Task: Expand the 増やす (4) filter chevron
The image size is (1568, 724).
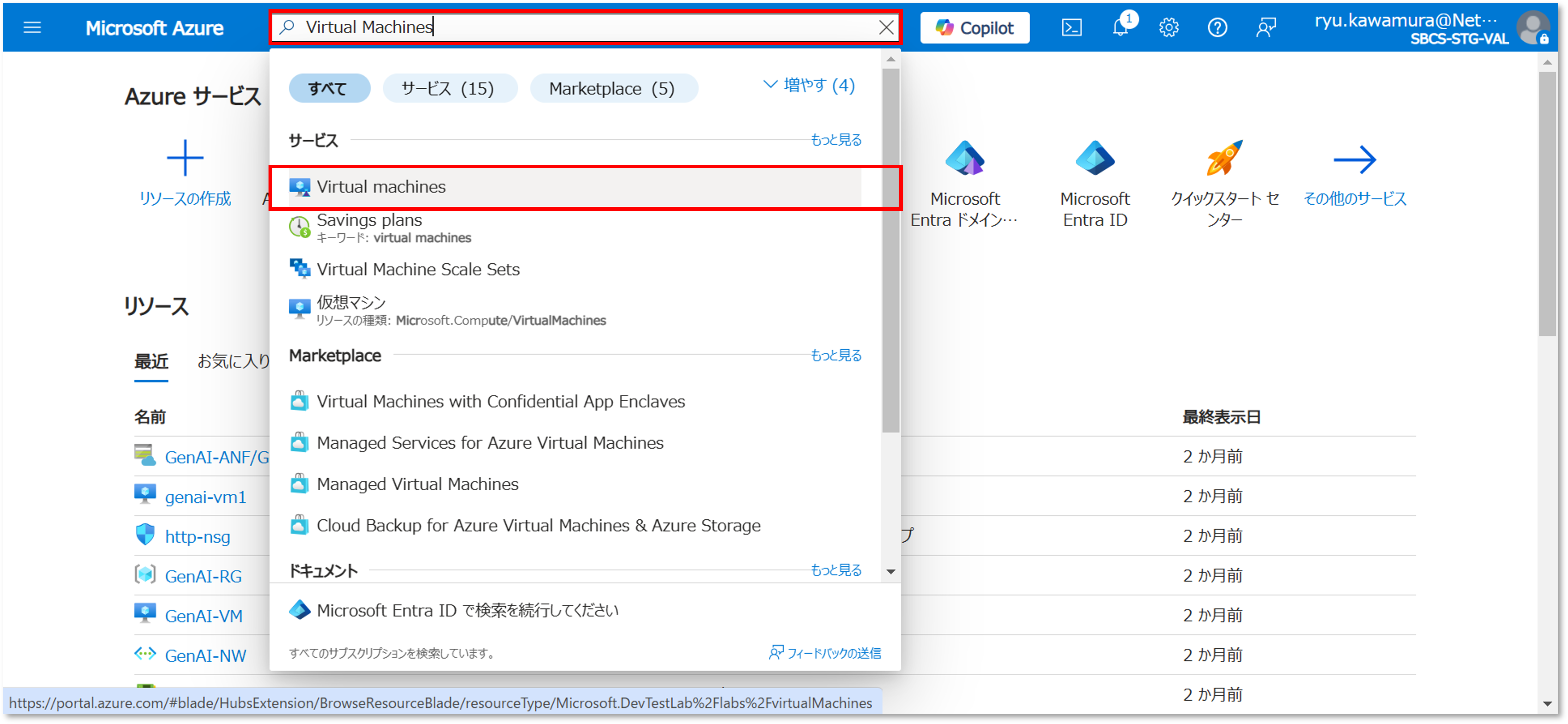Action: tap(809, 85)
